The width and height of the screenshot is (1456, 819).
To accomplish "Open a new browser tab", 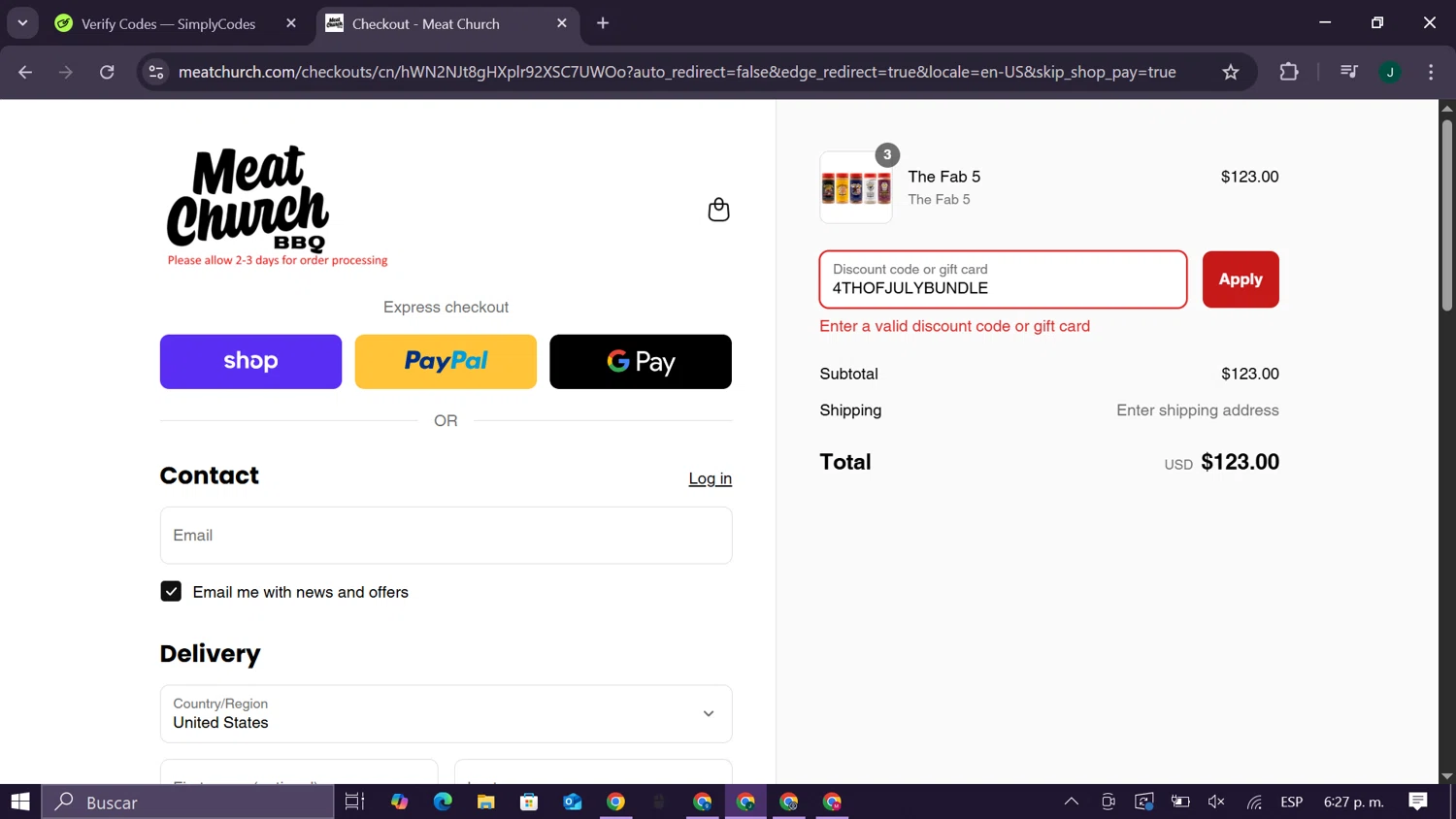I will click(603, 23).
